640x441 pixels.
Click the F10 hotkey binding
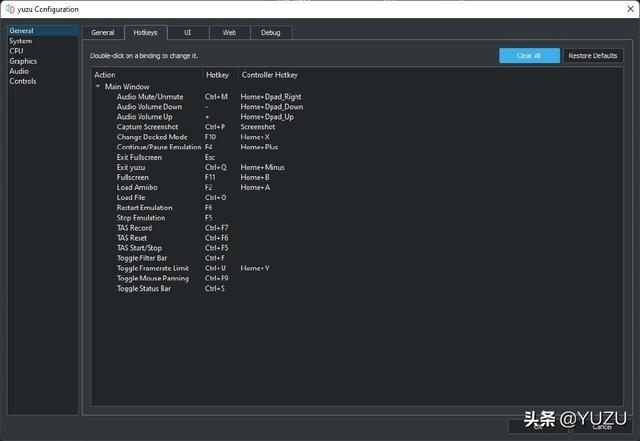(x=211, y=137)
